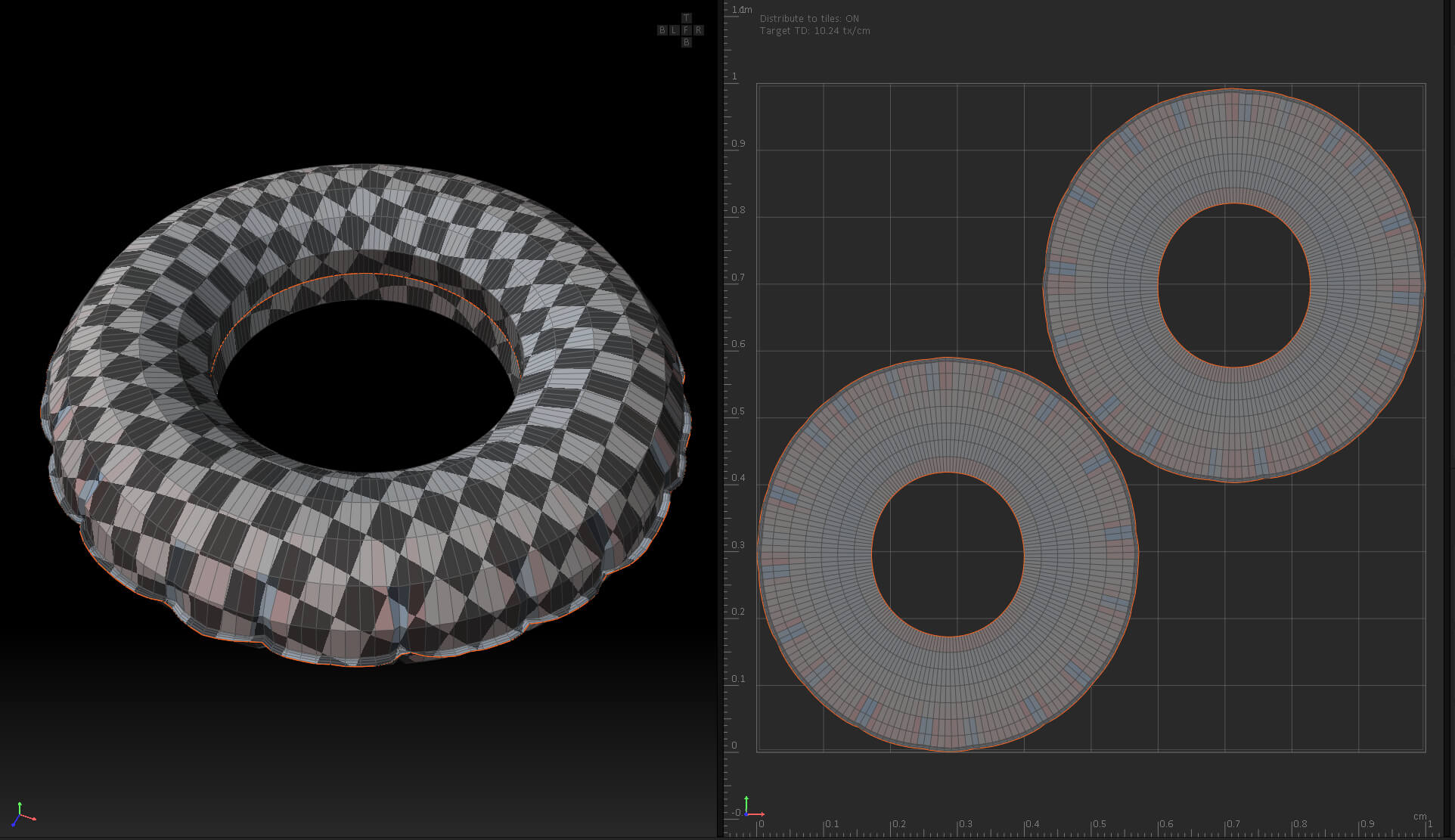Switch 3D viewport to Front view (F)
The height and width of the screenshot is (840, 1455).
pyautogui.click(x=686, y=30)
